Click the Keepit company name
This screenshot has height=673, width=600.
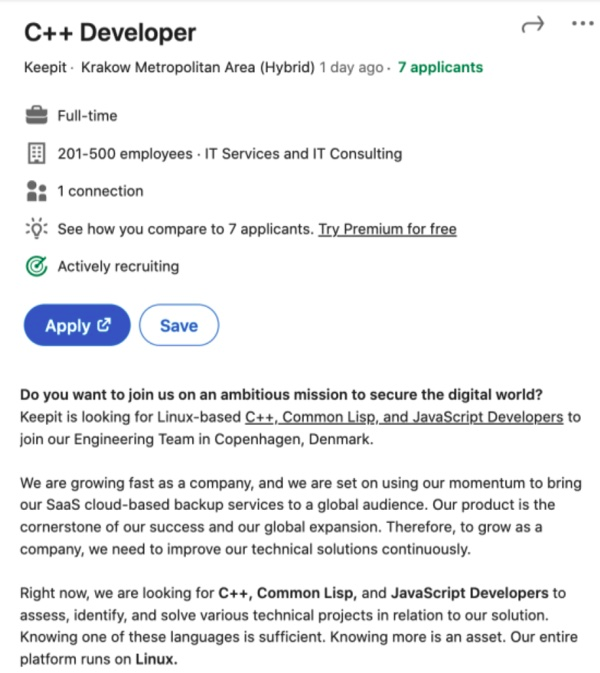(45, 68)
